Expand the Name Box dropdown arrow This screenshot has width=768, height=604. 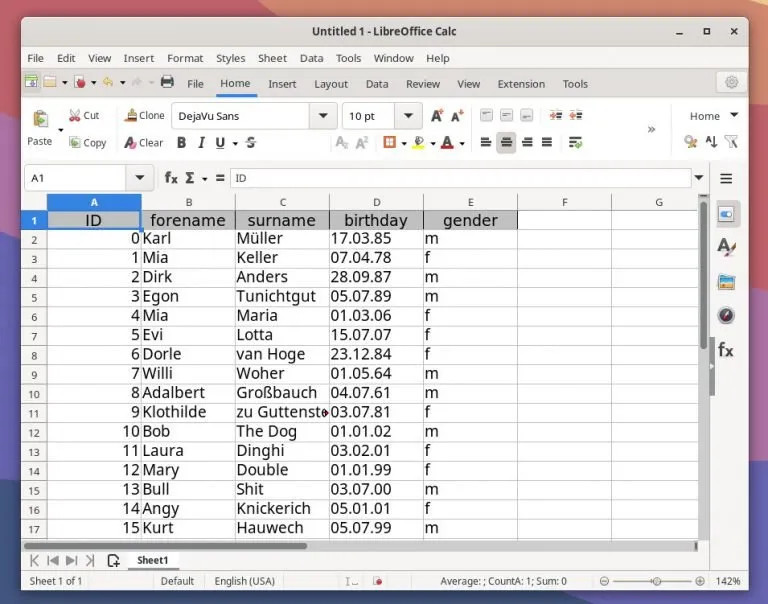pyautogui.click(x=140, y=178)
